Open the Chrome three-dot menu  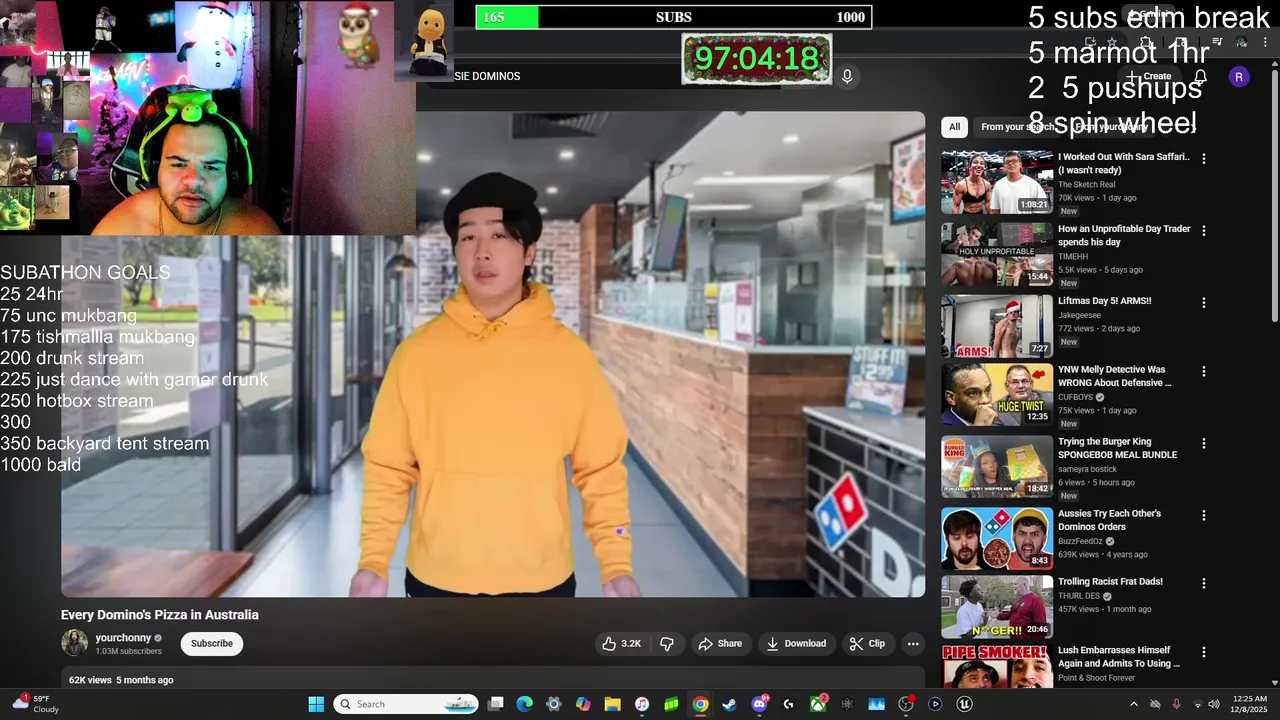pyautogui.click(x=1265, y=43)
